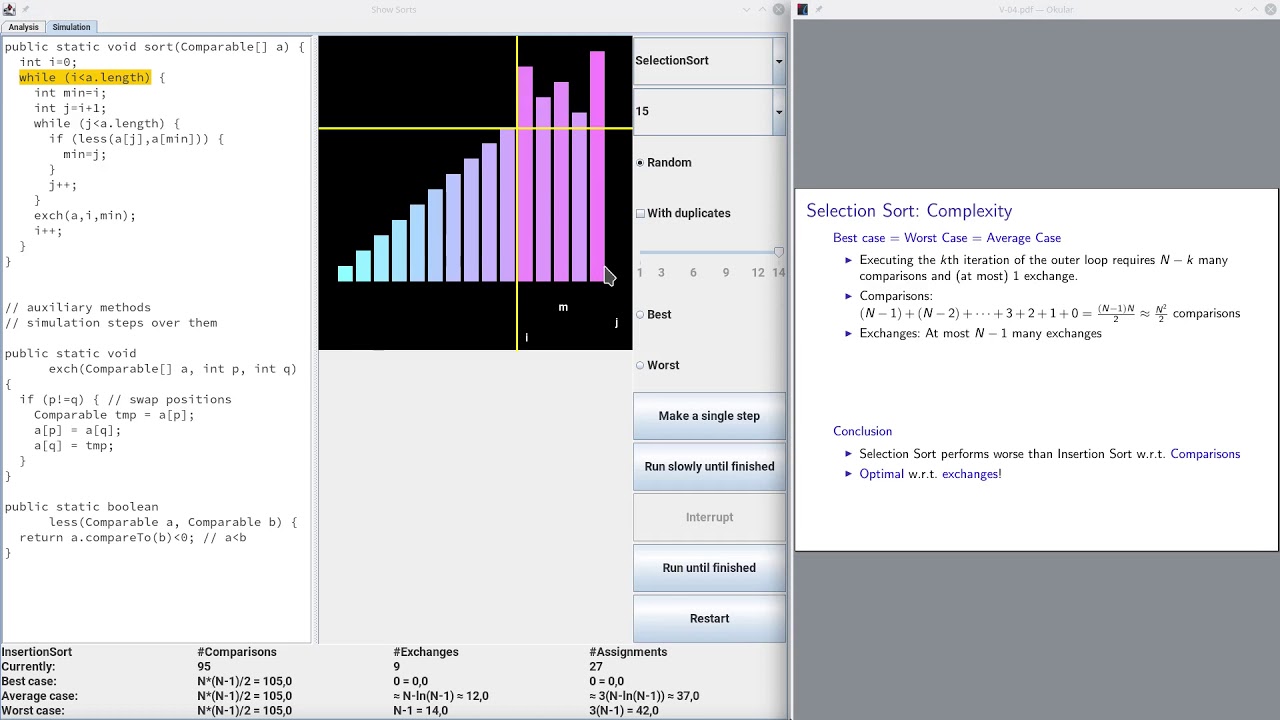The image size is (1280, 720).
Task: Click average exchanges '≈ N-ln(N-1) ≈ 12,0'
Action: pyautogui.click(x=441, y=696)
